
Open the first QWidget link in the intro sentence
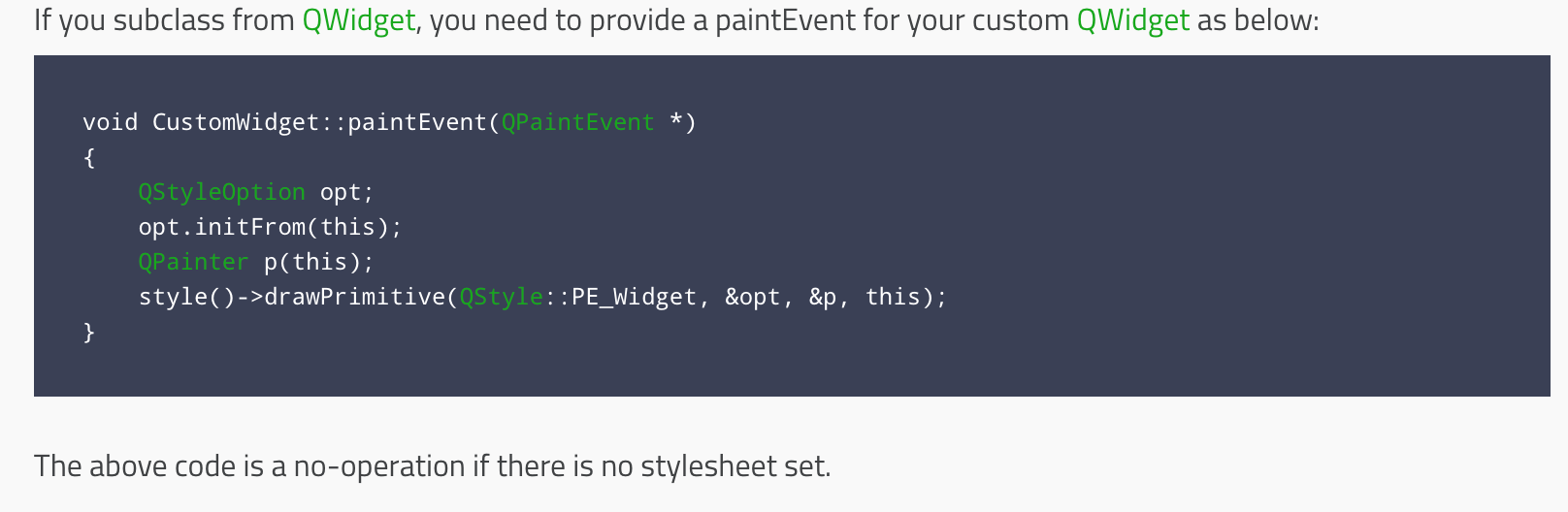pos(358,20)
